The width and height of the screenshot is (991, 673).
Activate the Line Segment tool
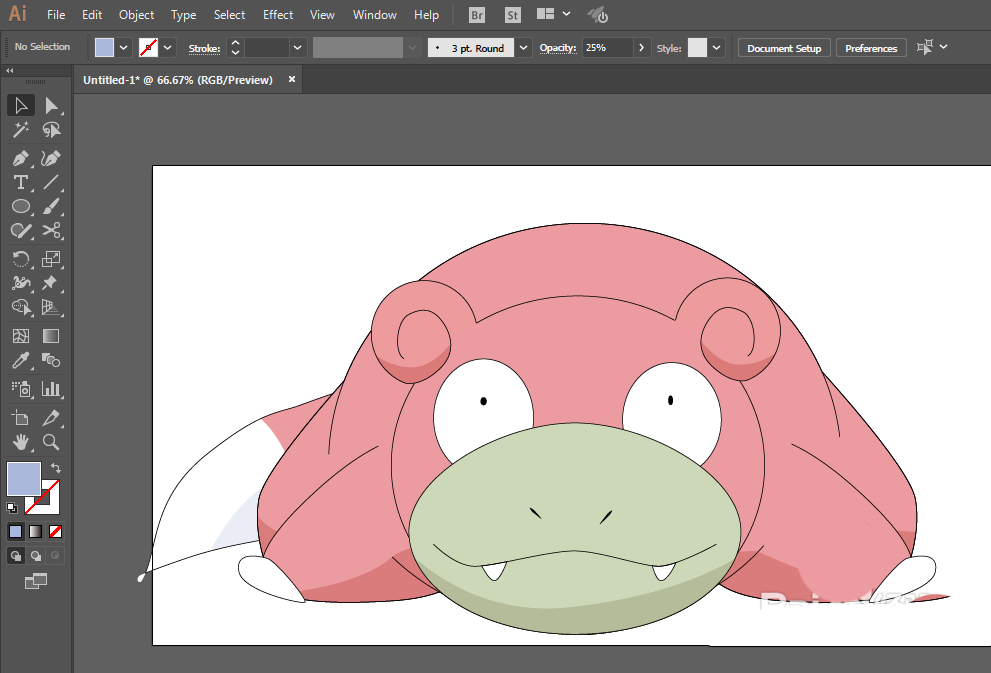[51, 182]
